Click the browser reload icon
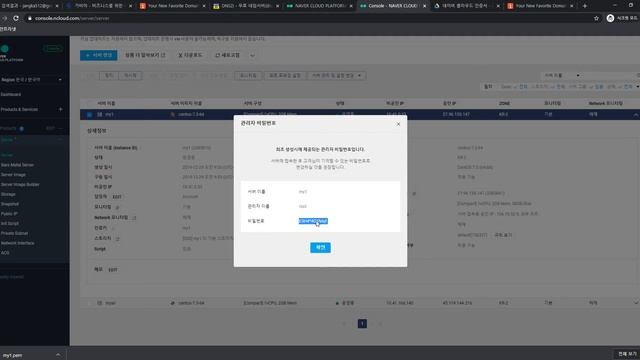This screenshot has height=360, width=640. (x=16, y=18)
